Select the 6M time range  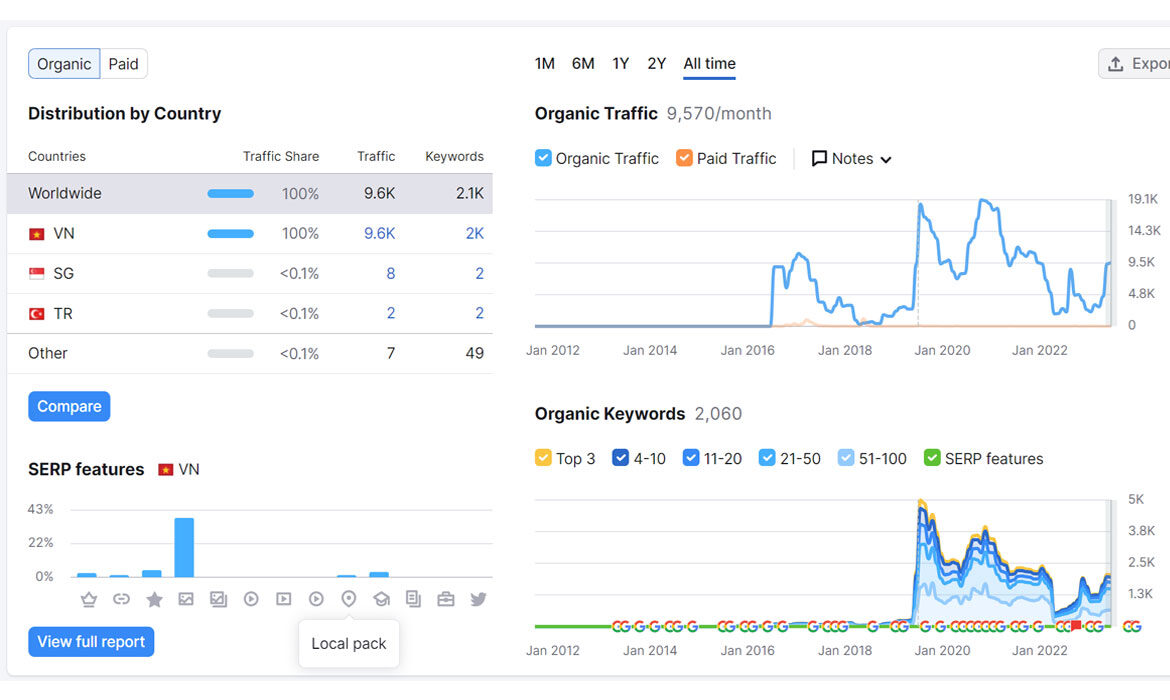point(583,63)
